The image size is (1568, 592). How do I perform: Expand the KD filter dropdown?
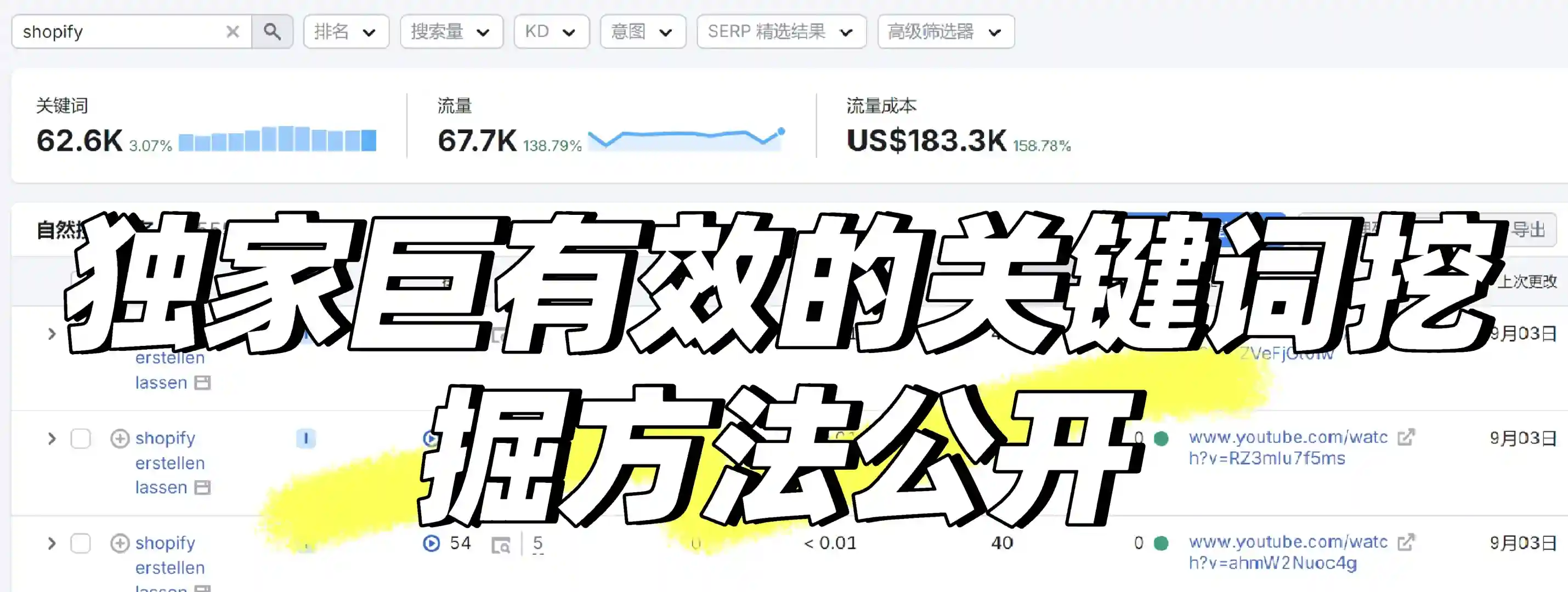point(551,32)
